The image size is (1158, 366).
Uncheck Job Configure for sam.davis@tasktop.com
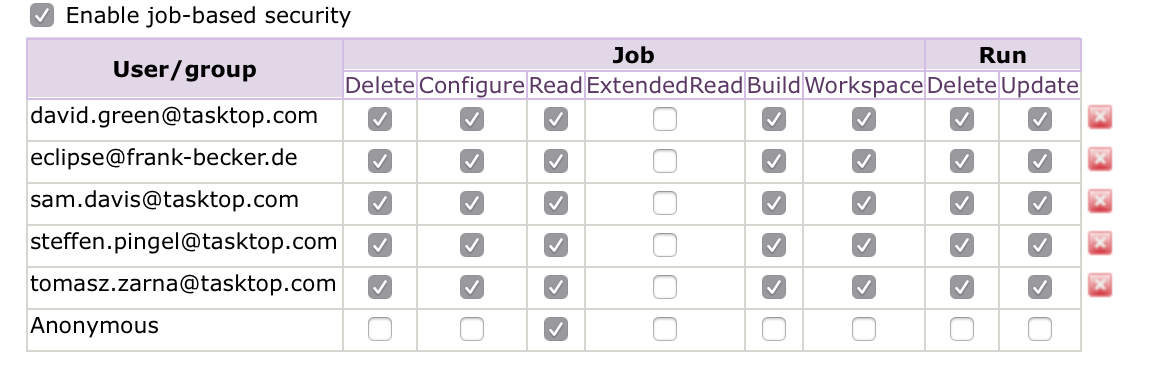472,203
